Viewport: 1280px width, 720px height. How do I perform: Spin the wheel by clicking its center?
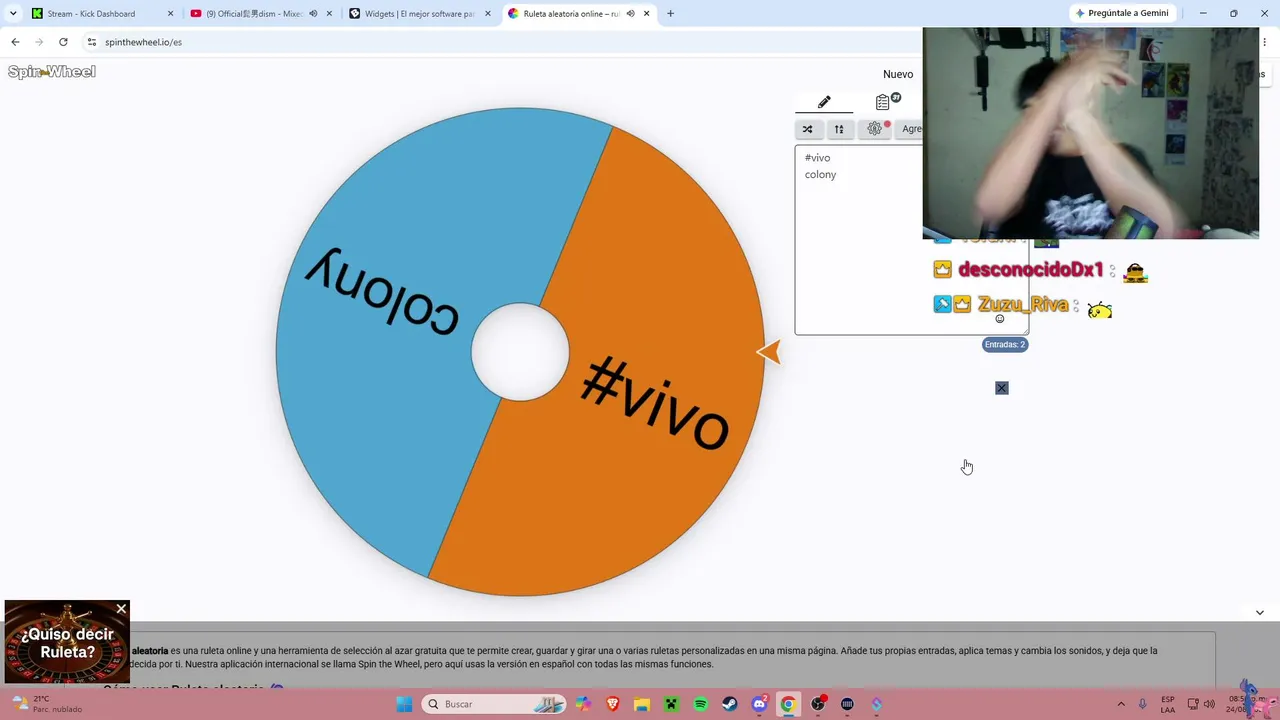[520, 352]
